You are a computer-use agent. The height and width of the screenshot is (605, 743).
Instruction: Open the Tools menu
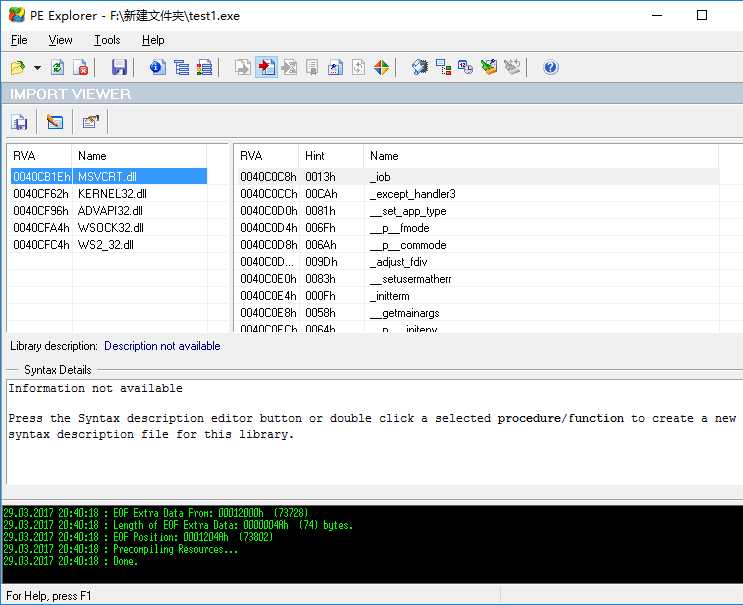click(107, 40)
